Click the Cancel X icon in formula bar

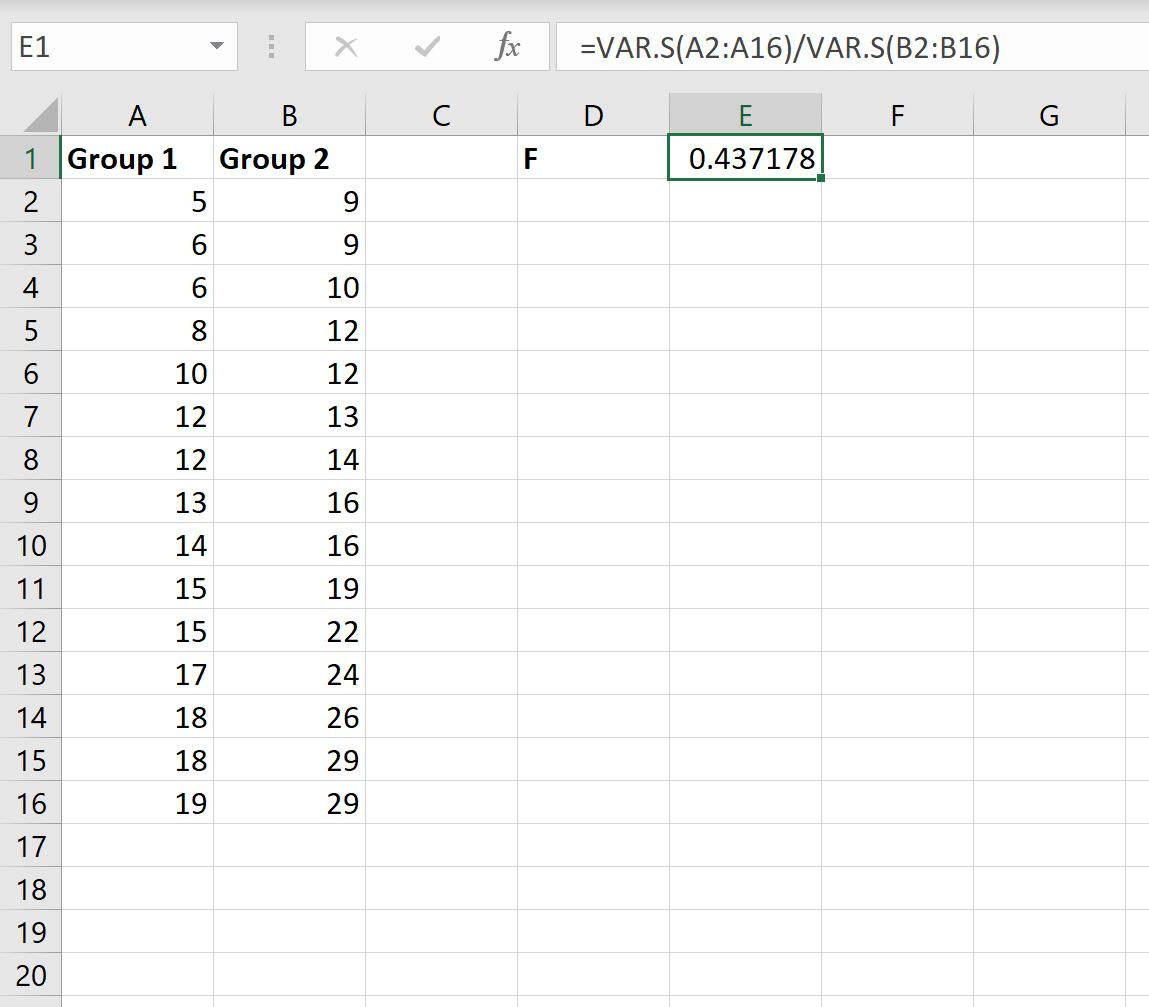tap(345, 48)
